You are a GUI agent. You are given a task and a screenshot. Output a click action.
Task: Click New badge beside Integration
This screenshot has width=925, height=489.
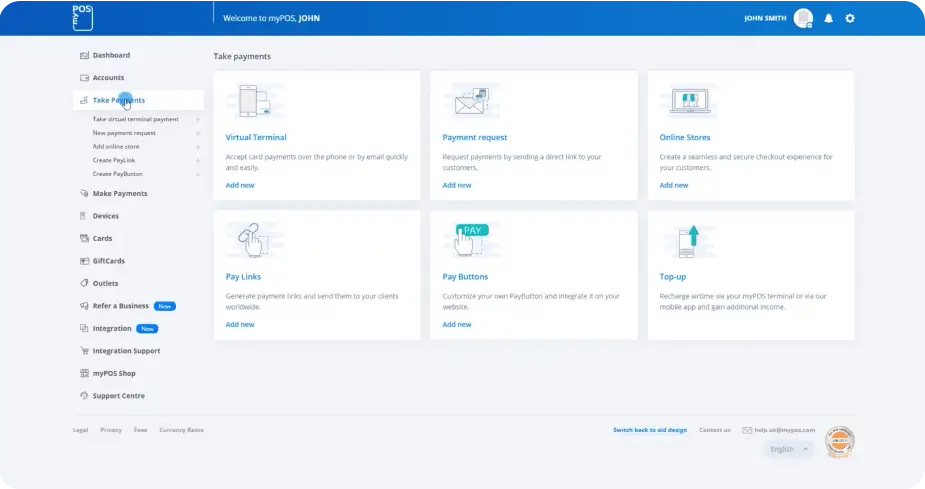coord(147,329)
